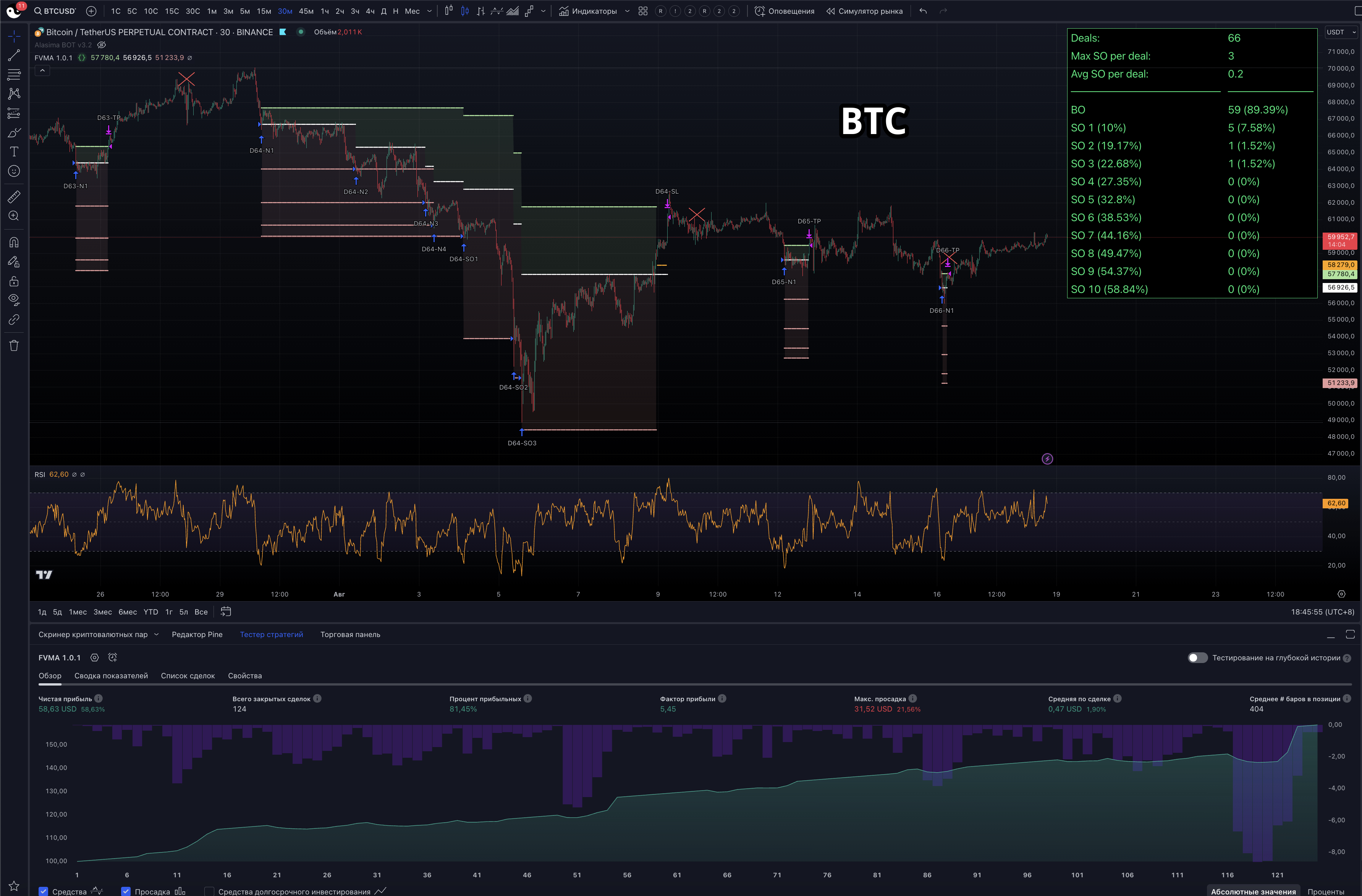This screenshot has height=896, width=1362.
Task: Uncheck the Средства equity checkbox
Action: [x=44, y=891]
